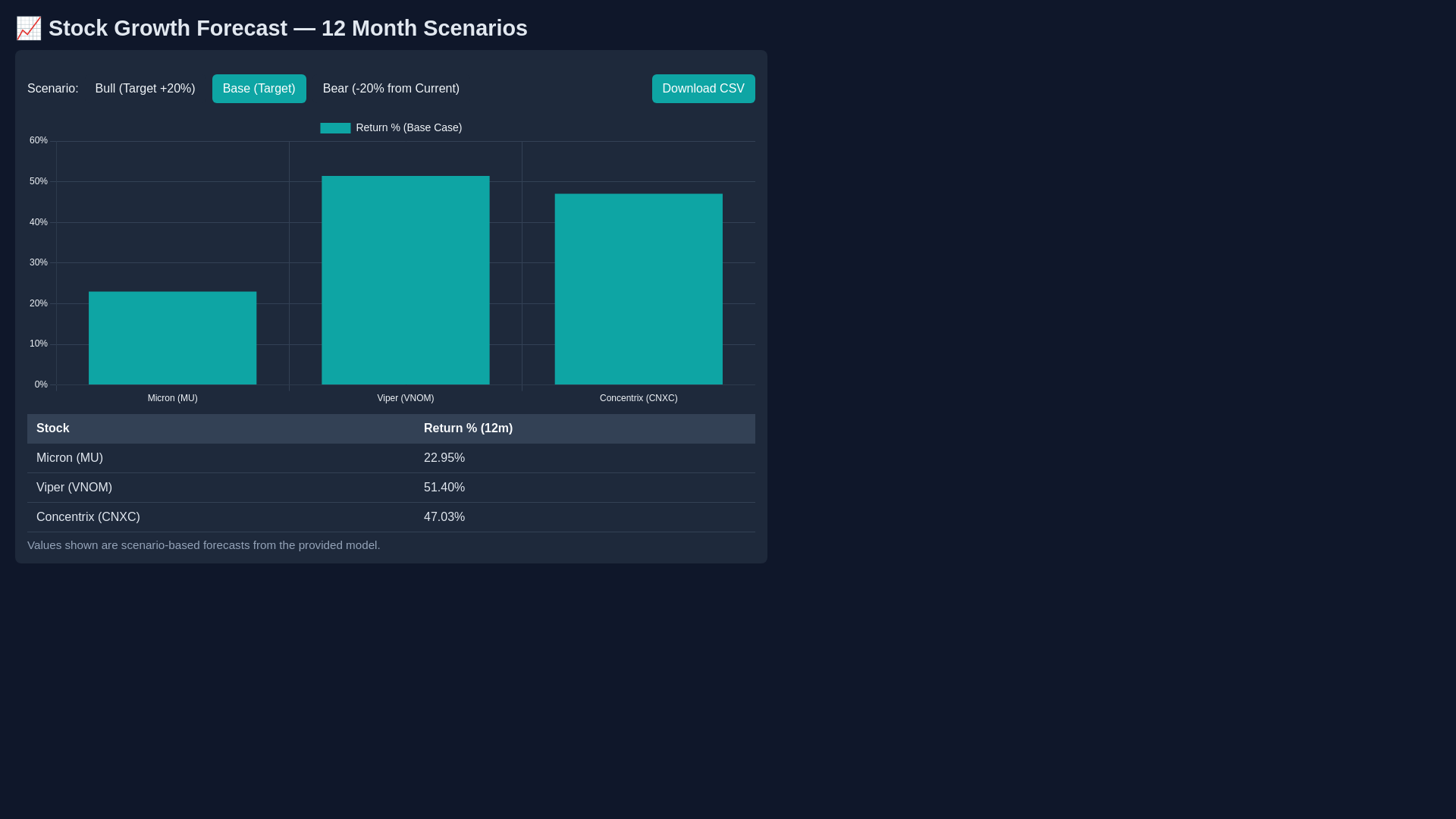Click the 47.03% return value
The width and height of the screenshot is (1456, 819).
[x=444, y=517]
